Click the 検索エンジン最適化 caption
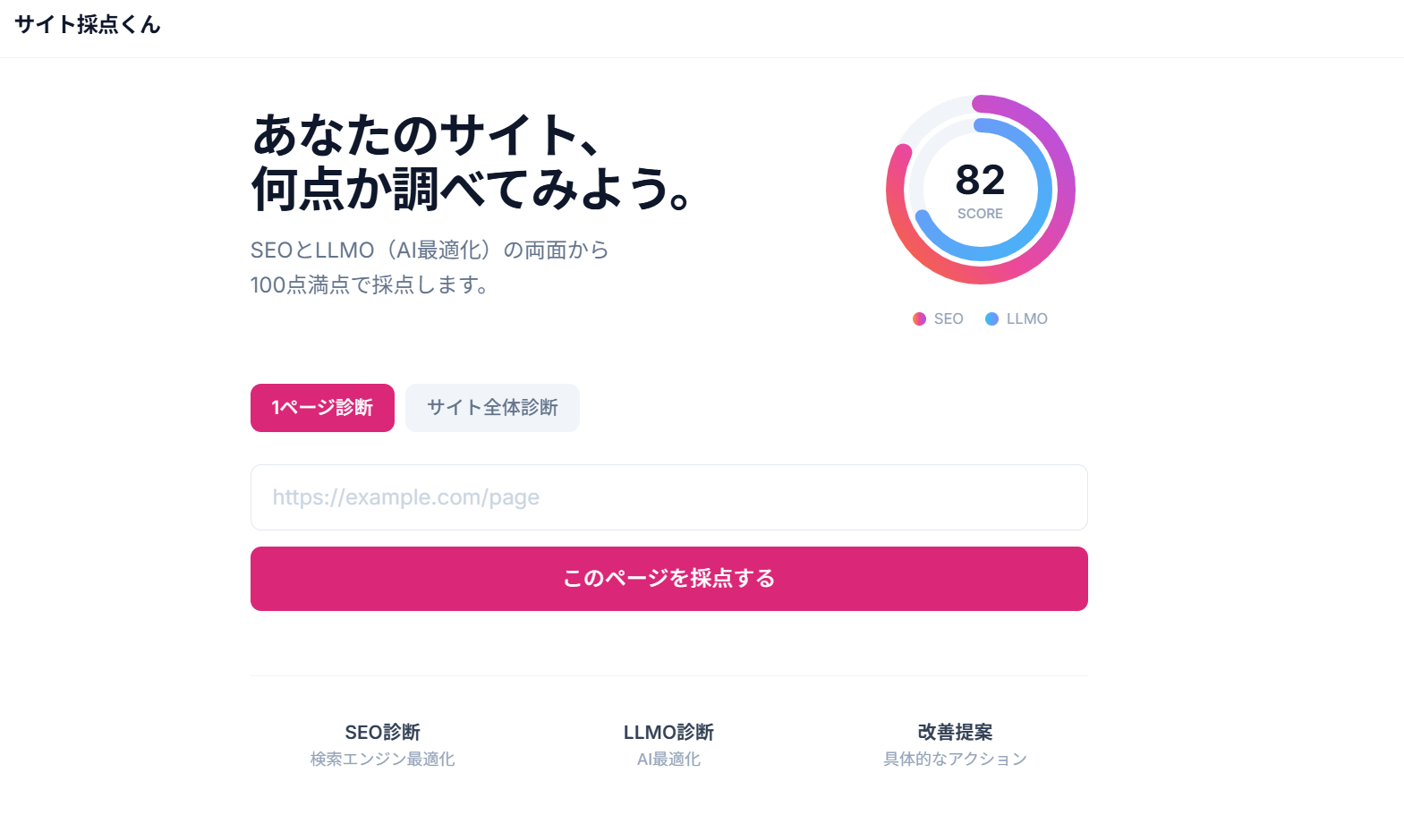1404x840 pixels. (x=382, y=759)
